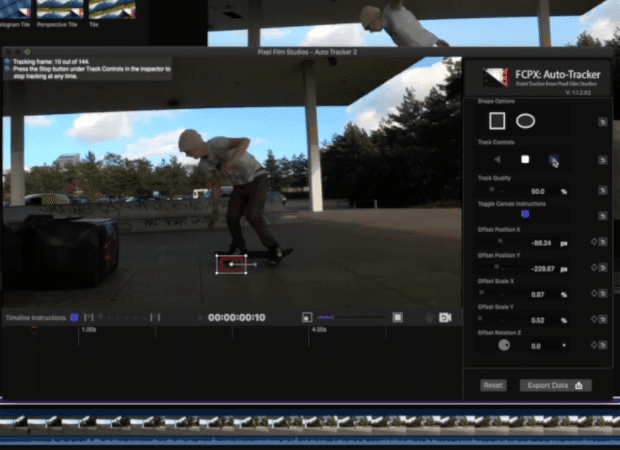Click the 1.00s mark on timeline ruler
Viewport: 620px width, 450px height.
pyautogui.click(x=89, y=329)
